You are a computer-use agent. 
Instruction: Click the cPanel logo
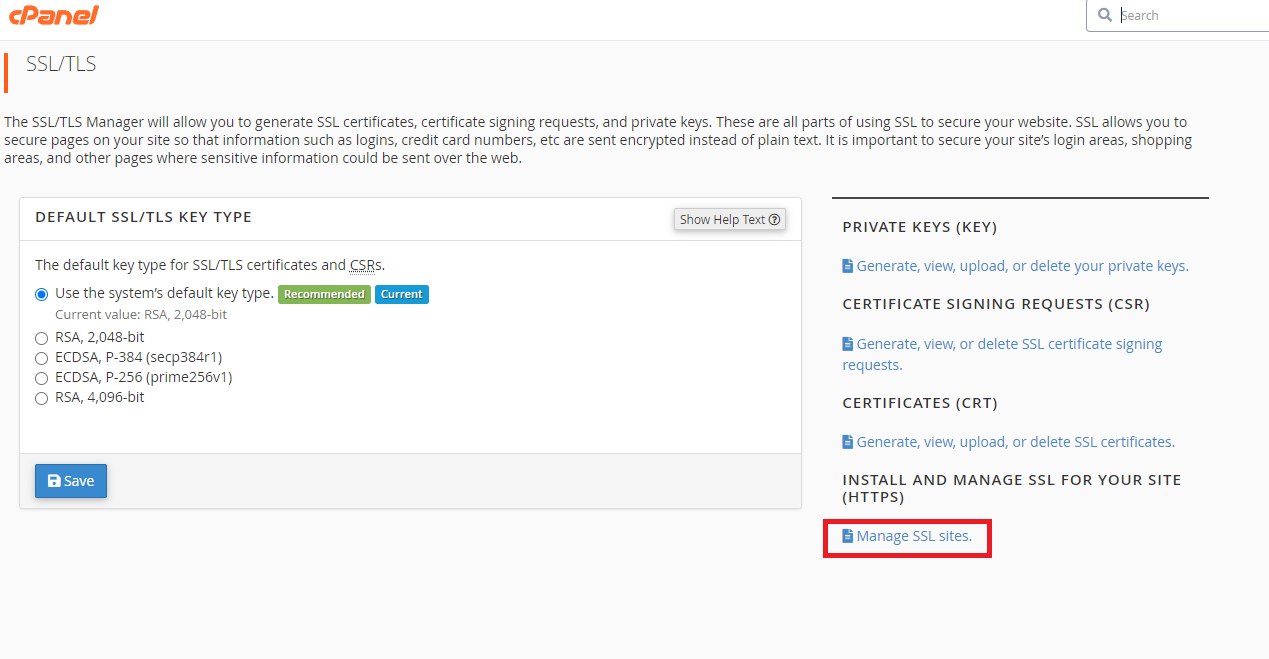coord(55,15)
